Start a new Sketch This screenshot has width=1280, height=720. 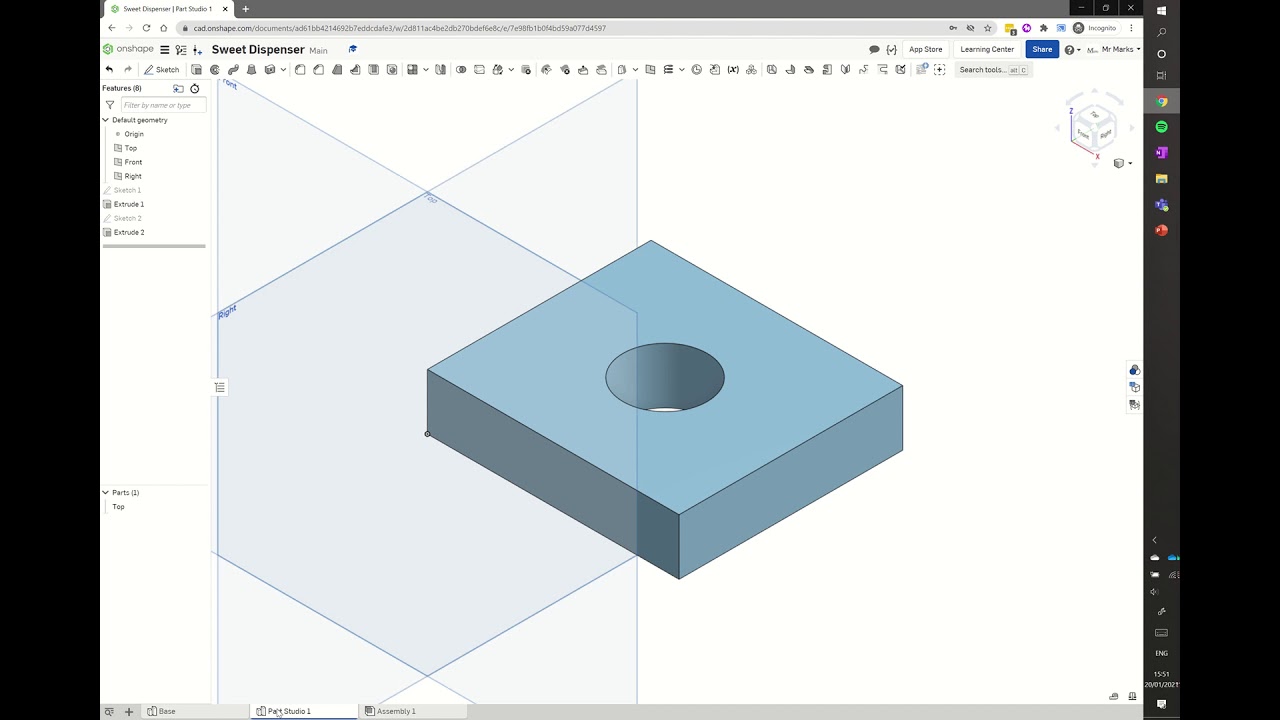[x=161, y=70]
